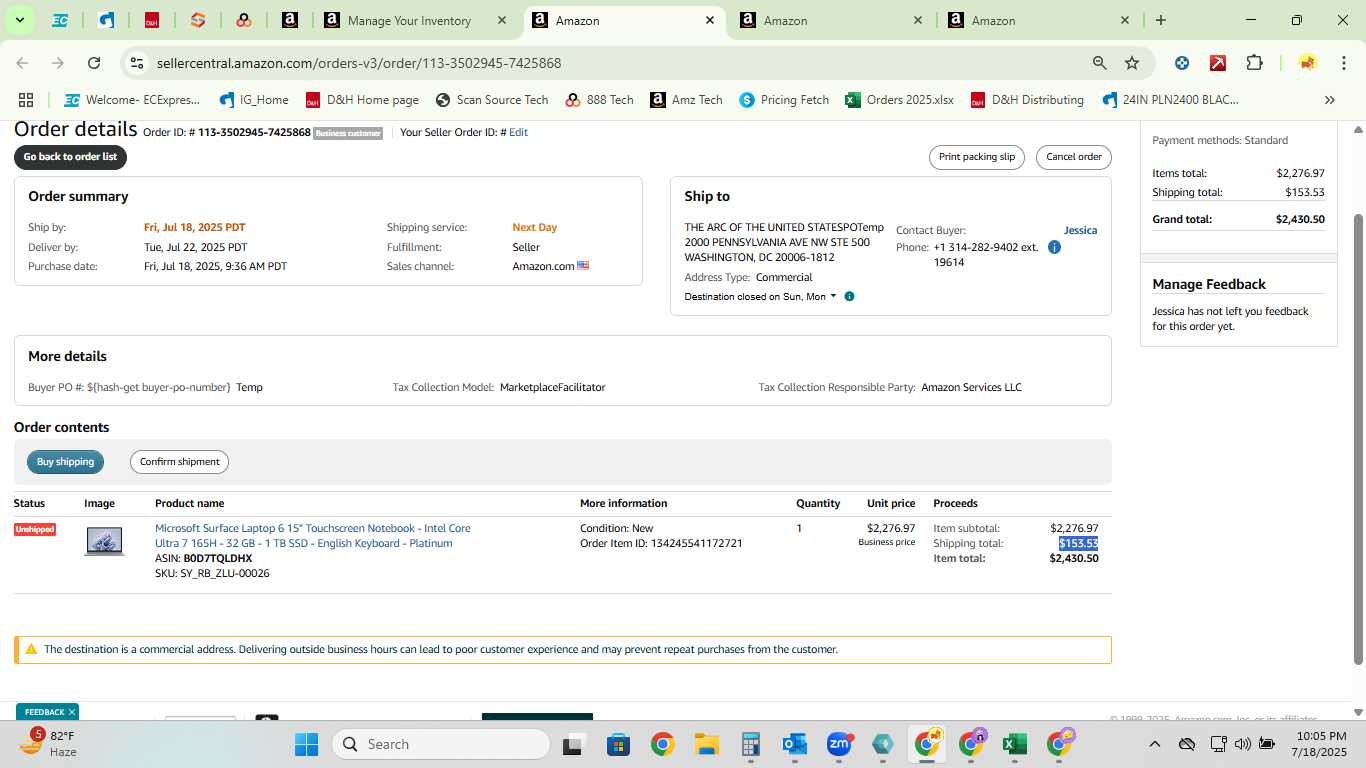The image size is (1366, 768).
Task: Open Task View on the taskbar
Action: pos(573,744)
